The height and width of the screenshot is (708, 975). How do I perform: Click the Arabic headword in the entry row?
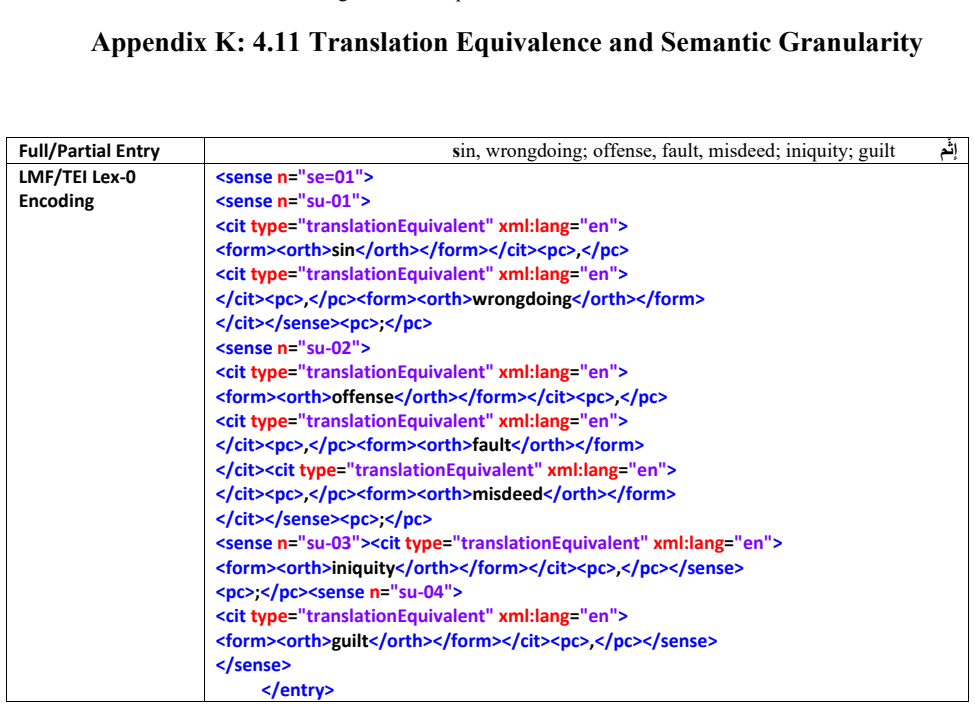(948, 150)
